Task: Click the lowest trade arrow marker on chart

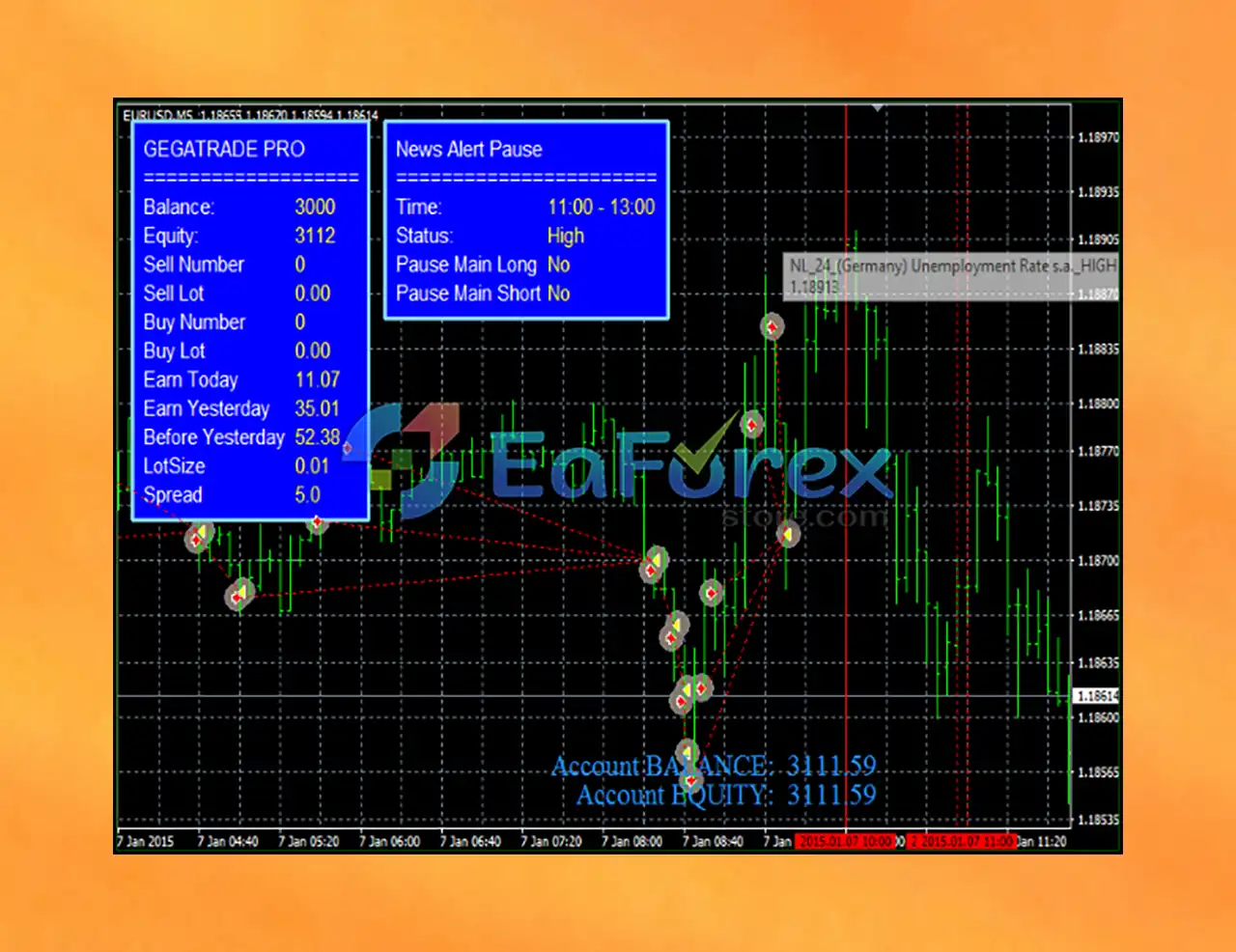Action: pyautogui.click(x=690, y=780)
